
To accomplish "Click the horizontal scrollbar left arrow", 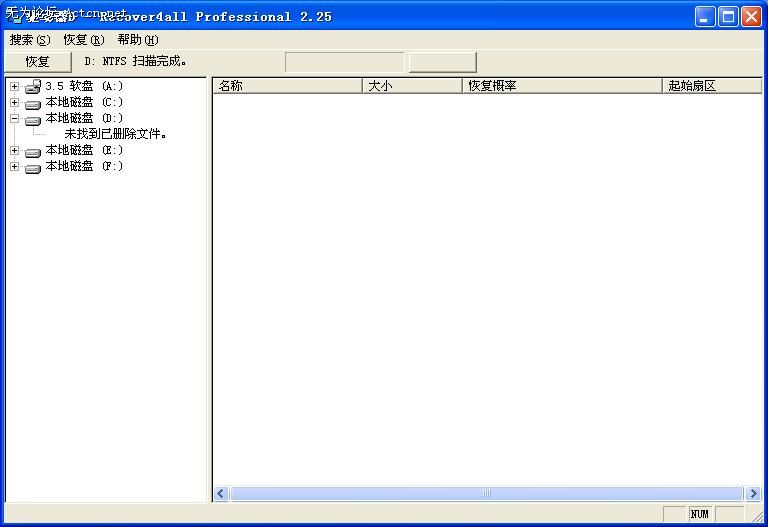I will pos(221,493).
